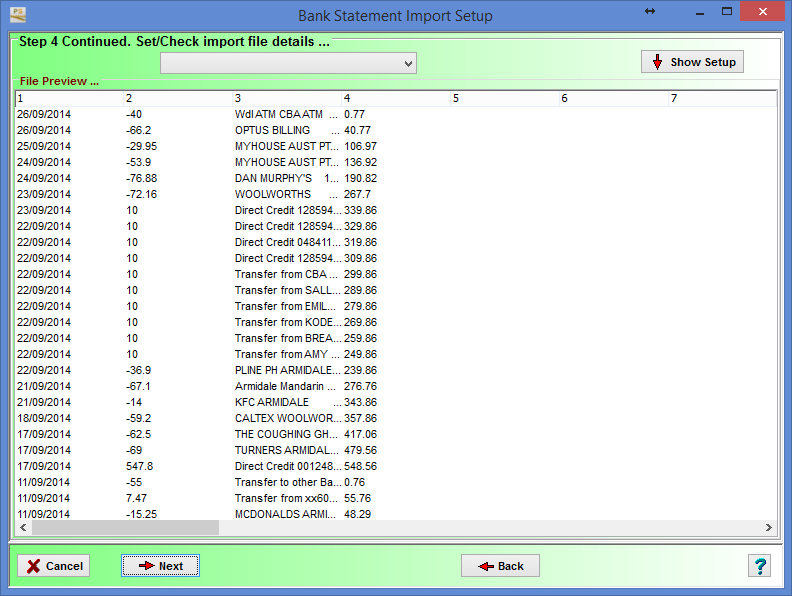Select Transfer from AMY description cell
Image resolution: width=792 pixels, height=596 pixels.
point(286,355)
